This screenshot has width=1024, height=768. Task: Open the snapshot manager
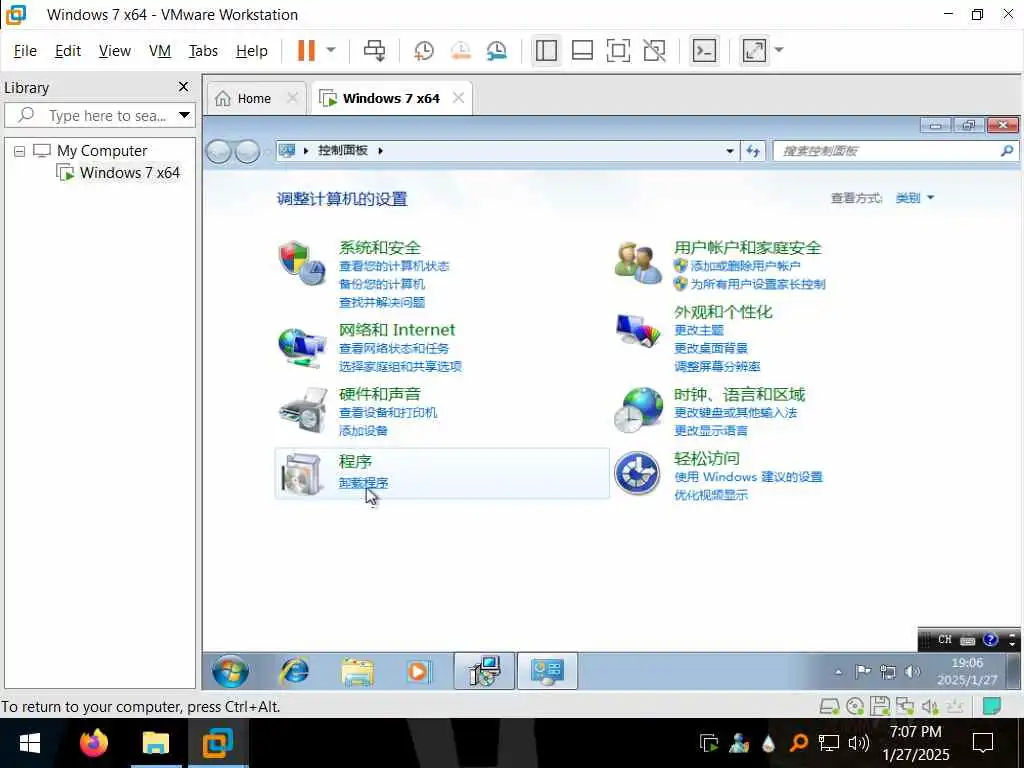(497, 50)
